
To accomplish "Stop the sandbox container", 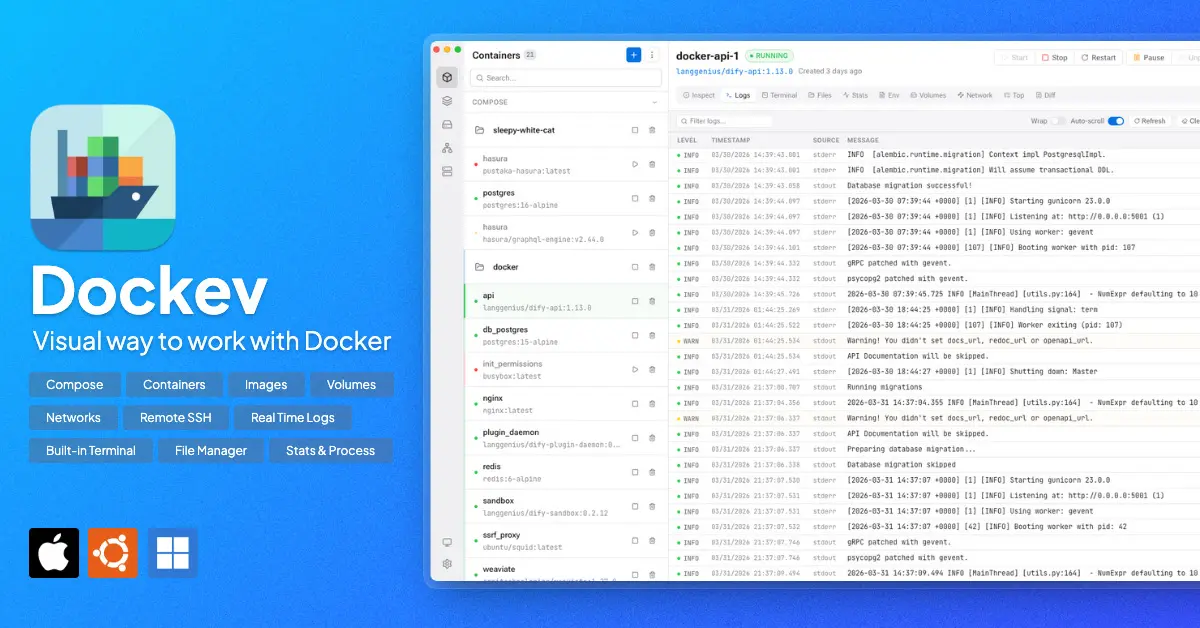I will 635,506.
